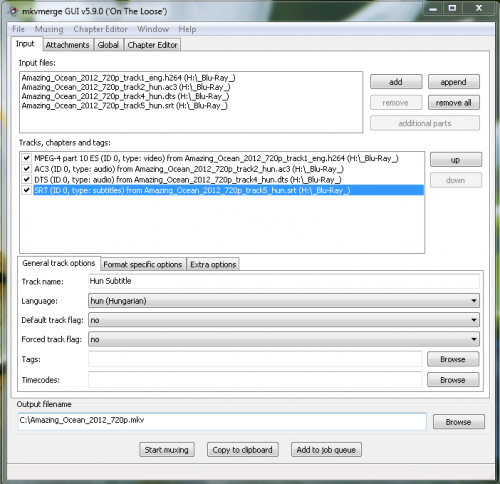
Task: Select input file track4_hun.dts
Action: click(125, 96)
